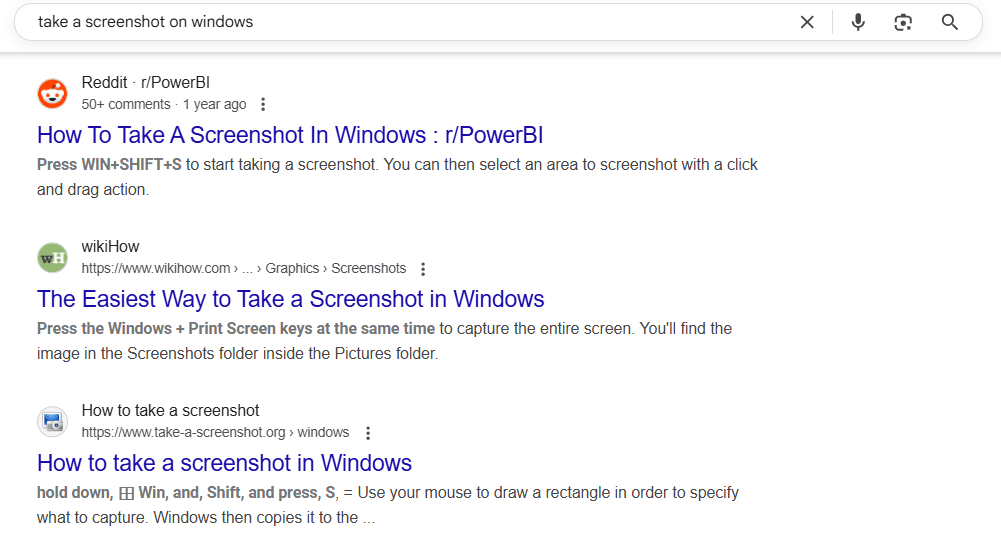The image size is (1001, 544).
Task: Click the 'Press the Windows + Print Screen keys' snippet
Action: [236, 329]
